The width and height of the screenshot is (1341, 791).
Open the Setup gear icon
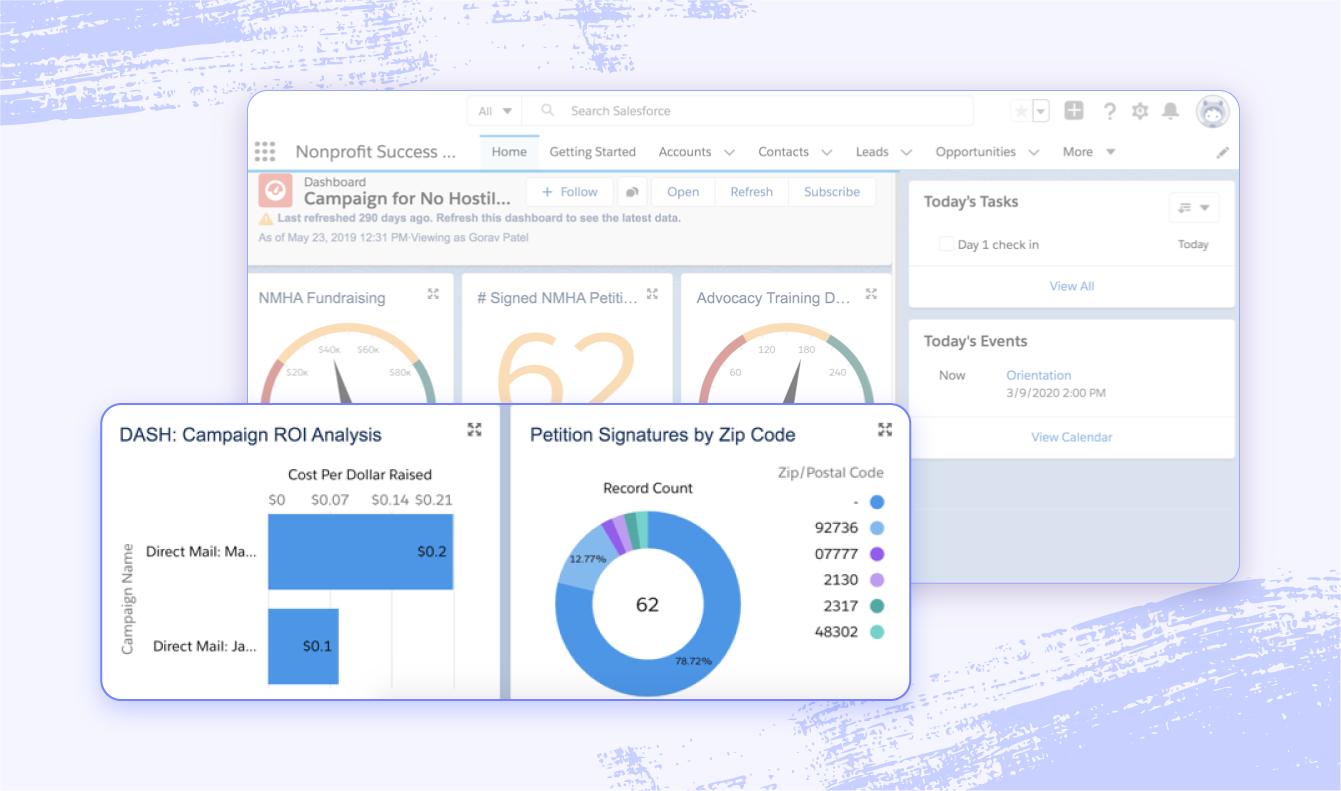[x=1140, y=111]
